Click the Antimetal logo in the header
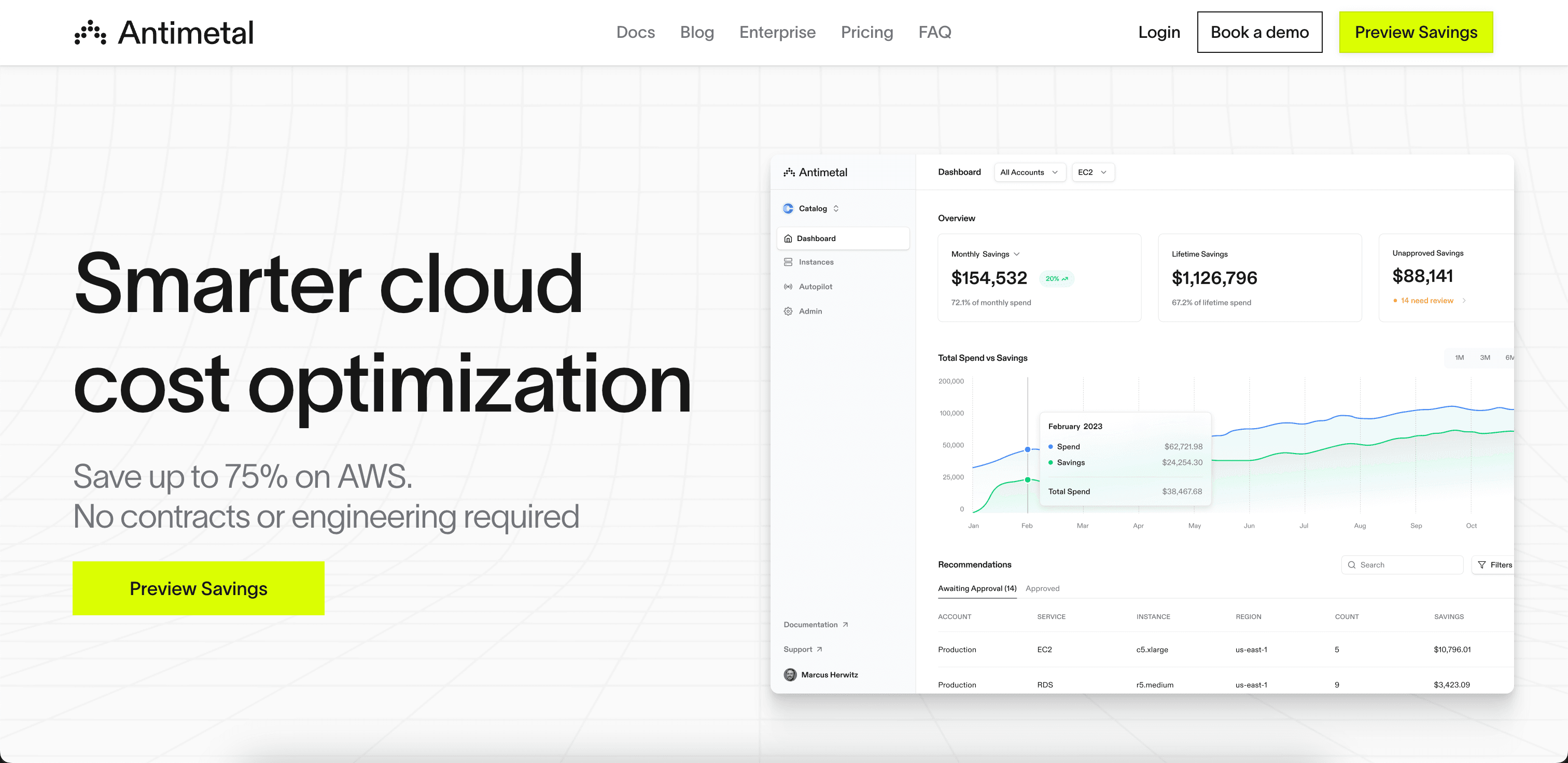The image size is (1568, 763). (163, 32)
